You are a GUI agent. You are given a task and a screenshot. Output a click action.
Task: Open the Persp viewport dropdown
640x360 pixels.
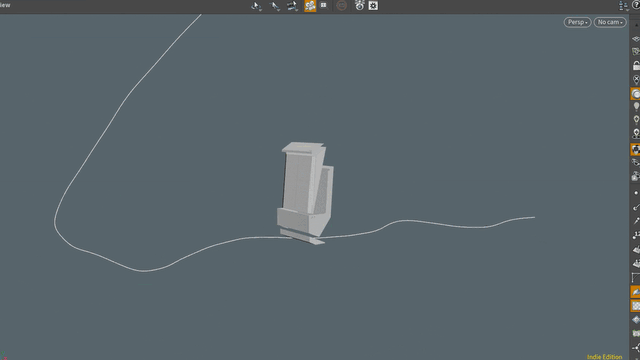[578, 22]
